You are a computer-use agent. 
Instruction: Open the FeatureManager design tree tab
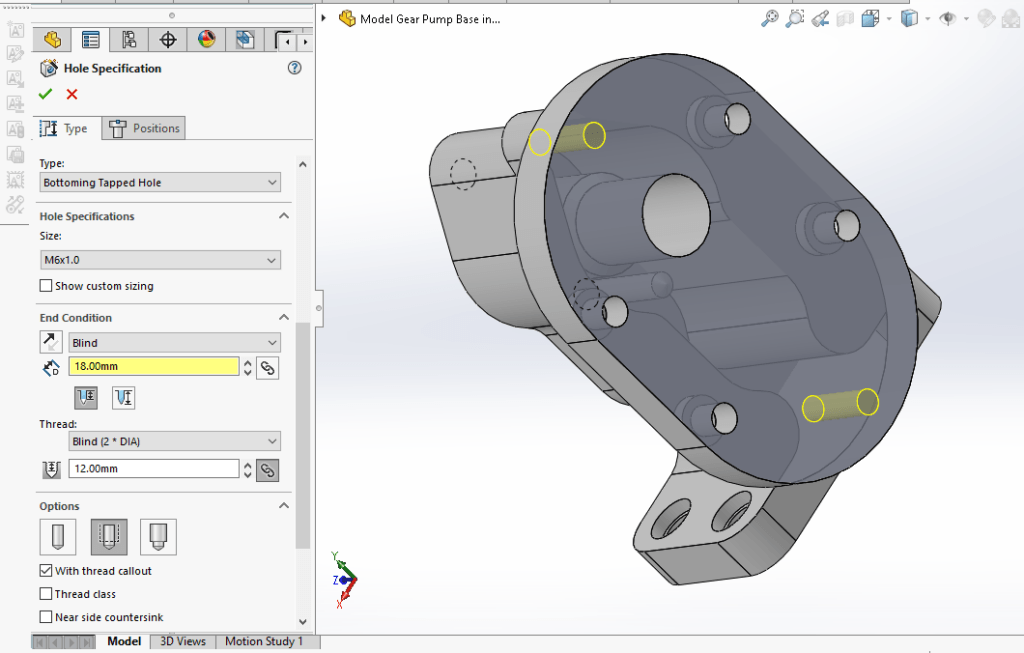click(52, 40)
